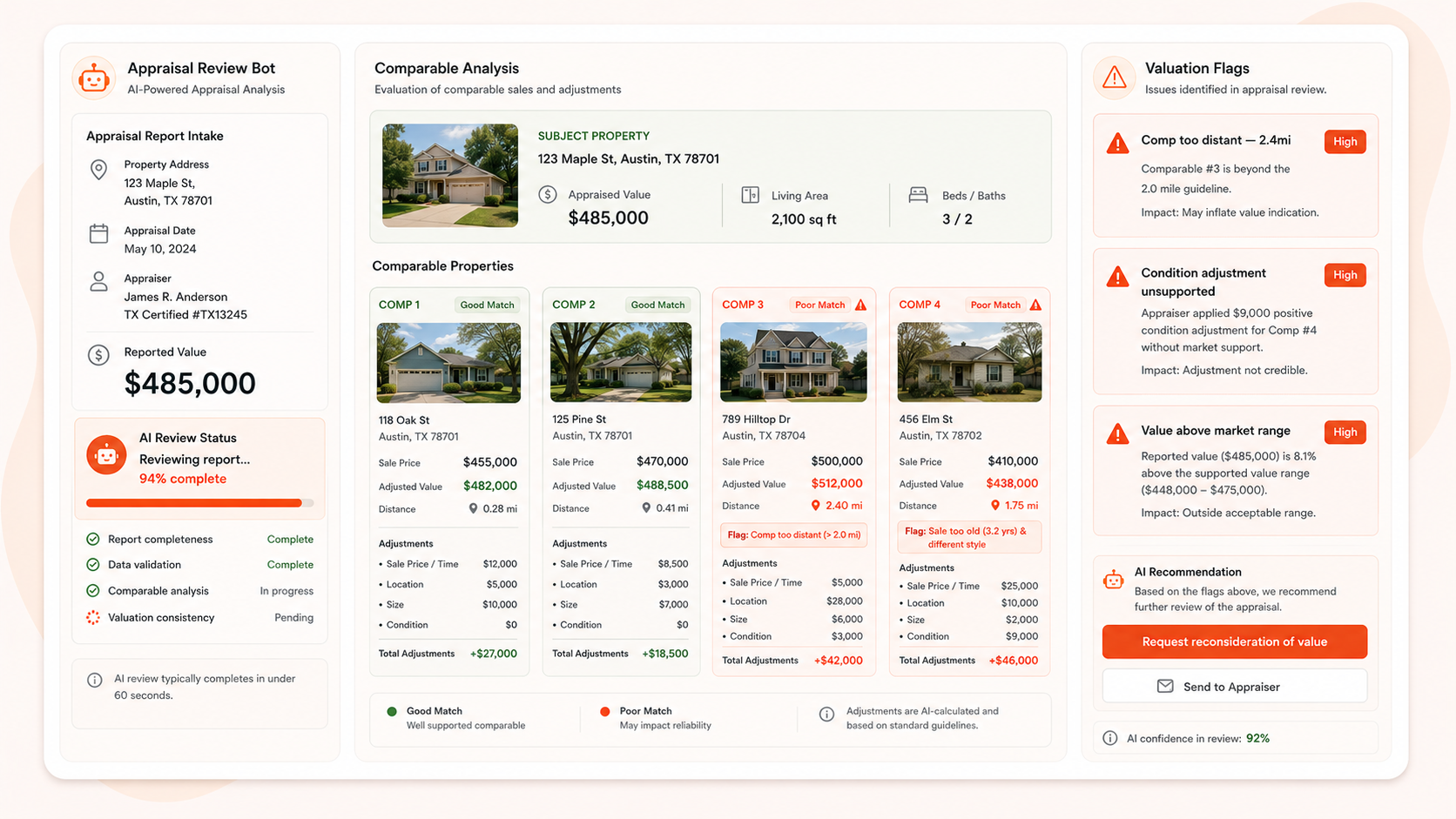Click the Comp 1 distance pin icon

473,508
